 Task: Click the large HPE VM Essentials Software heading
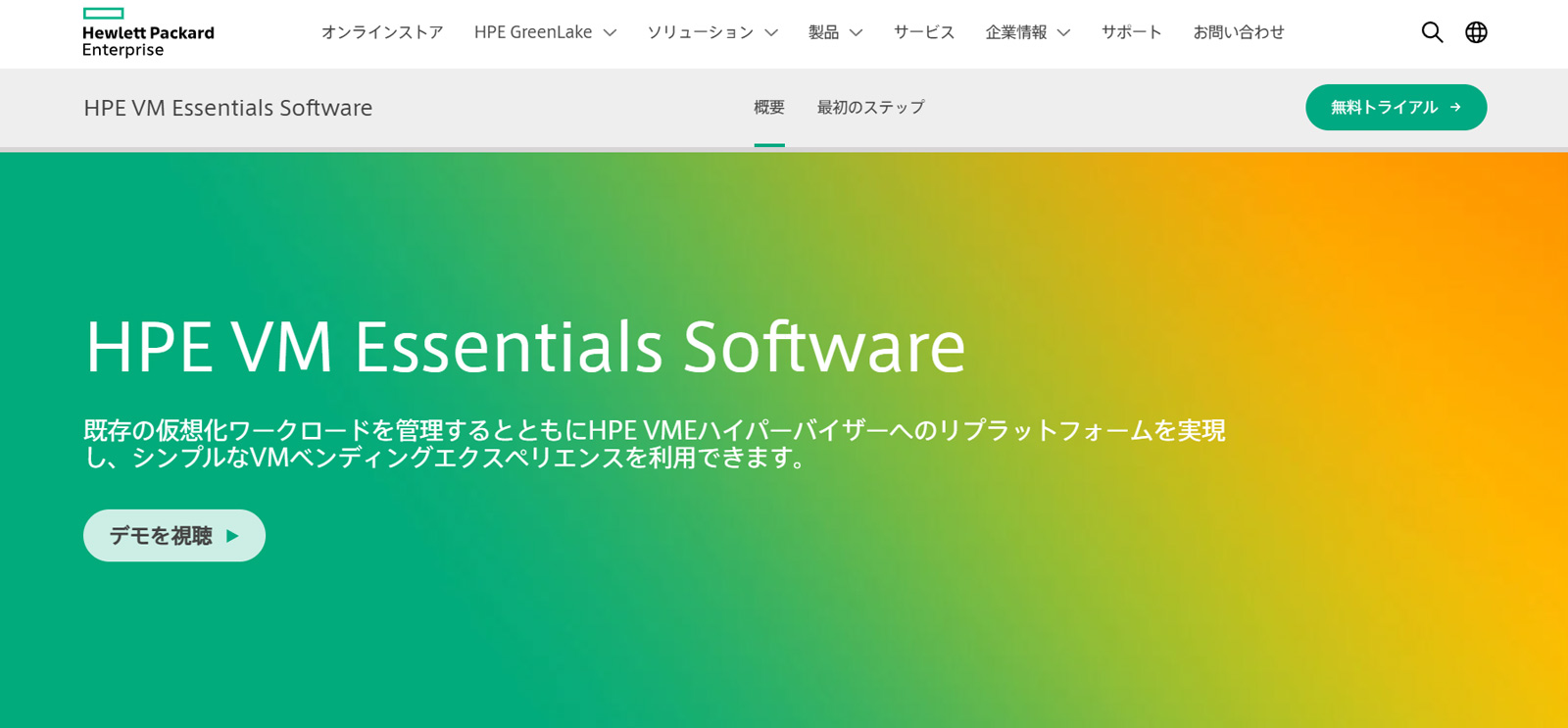525,346
